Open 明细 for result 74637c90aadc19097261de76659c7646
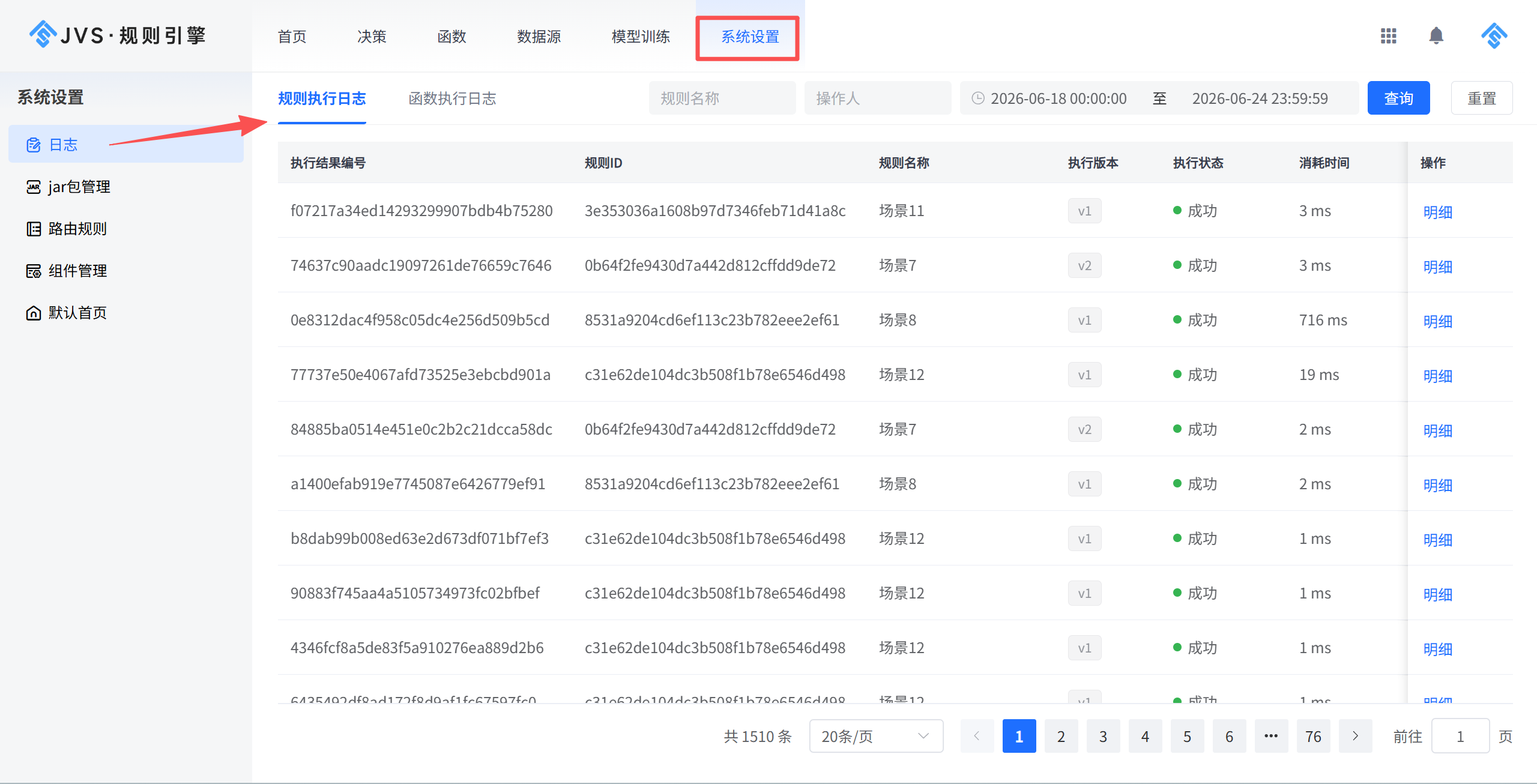This screenshot has height=784, width=1537. [1437, 267]
